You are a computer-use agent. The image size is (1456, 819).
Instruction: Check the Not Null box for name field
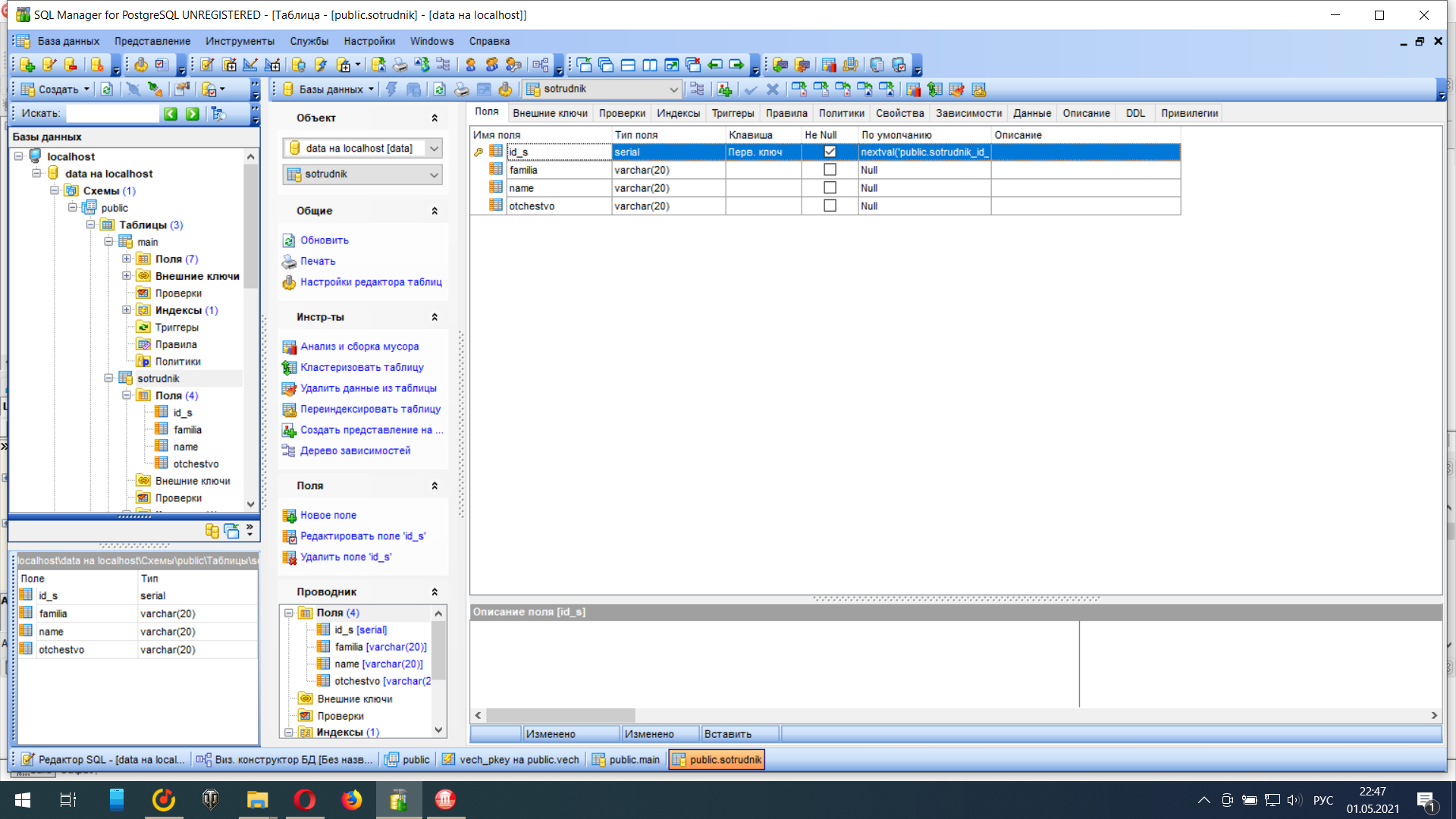coord(830,188)
